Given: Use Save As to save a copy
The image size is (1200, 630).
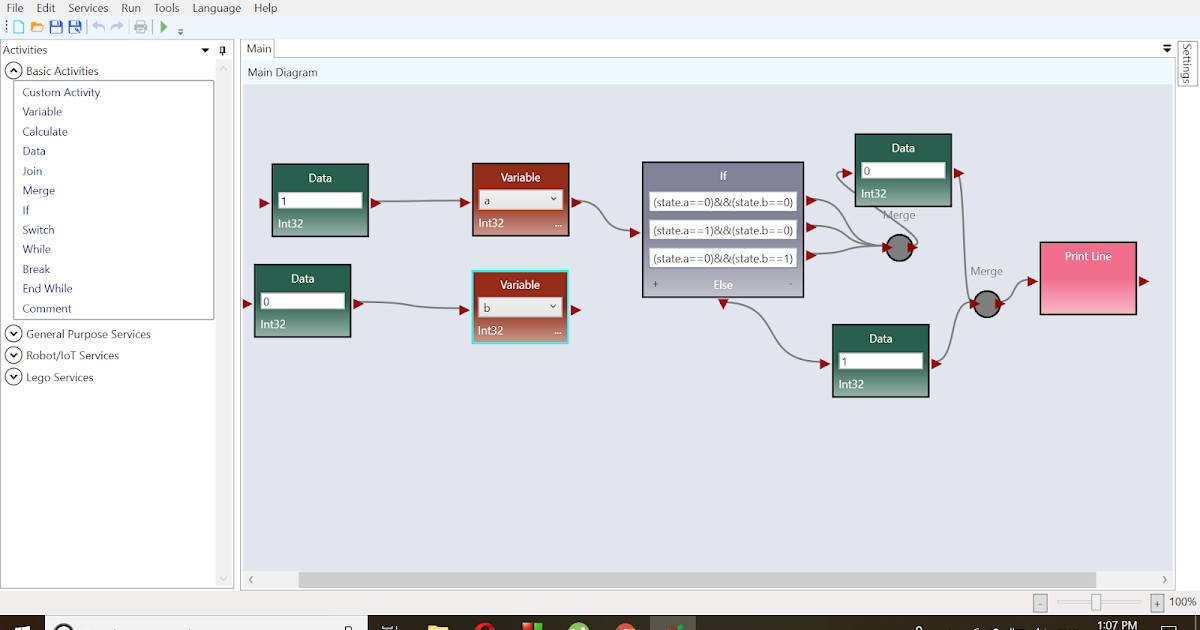Looking at the screenshot, I should click(x=74, y=27).
